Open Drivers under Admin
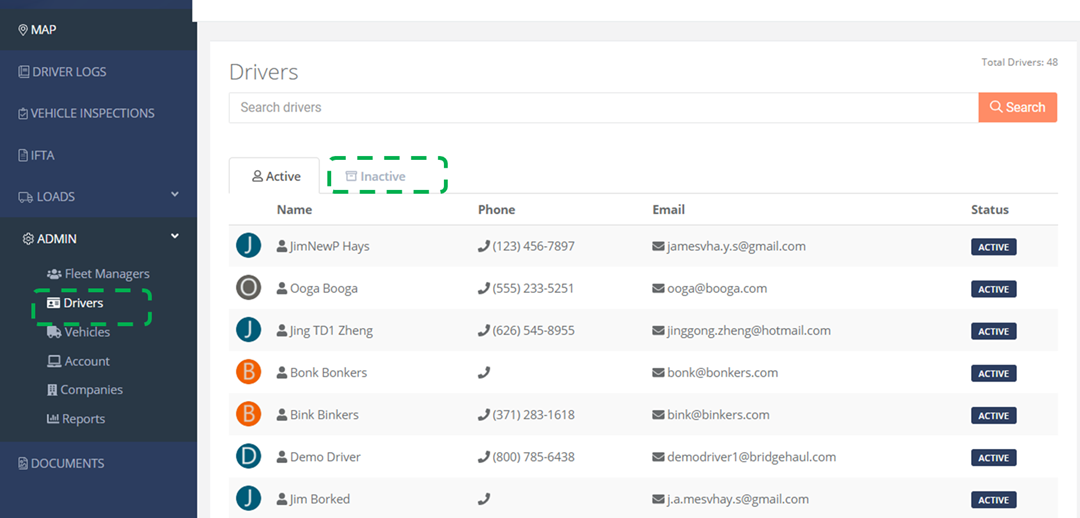 (74, 303)
